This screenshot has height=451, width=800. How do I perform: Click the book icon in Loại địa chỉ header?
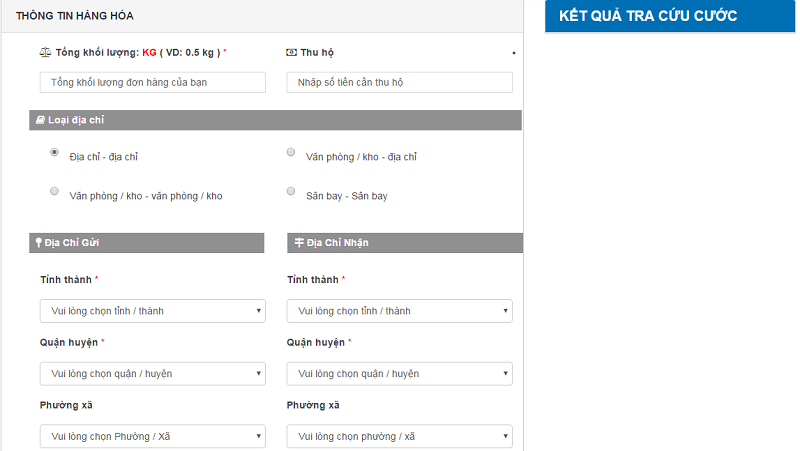point(40,120)
